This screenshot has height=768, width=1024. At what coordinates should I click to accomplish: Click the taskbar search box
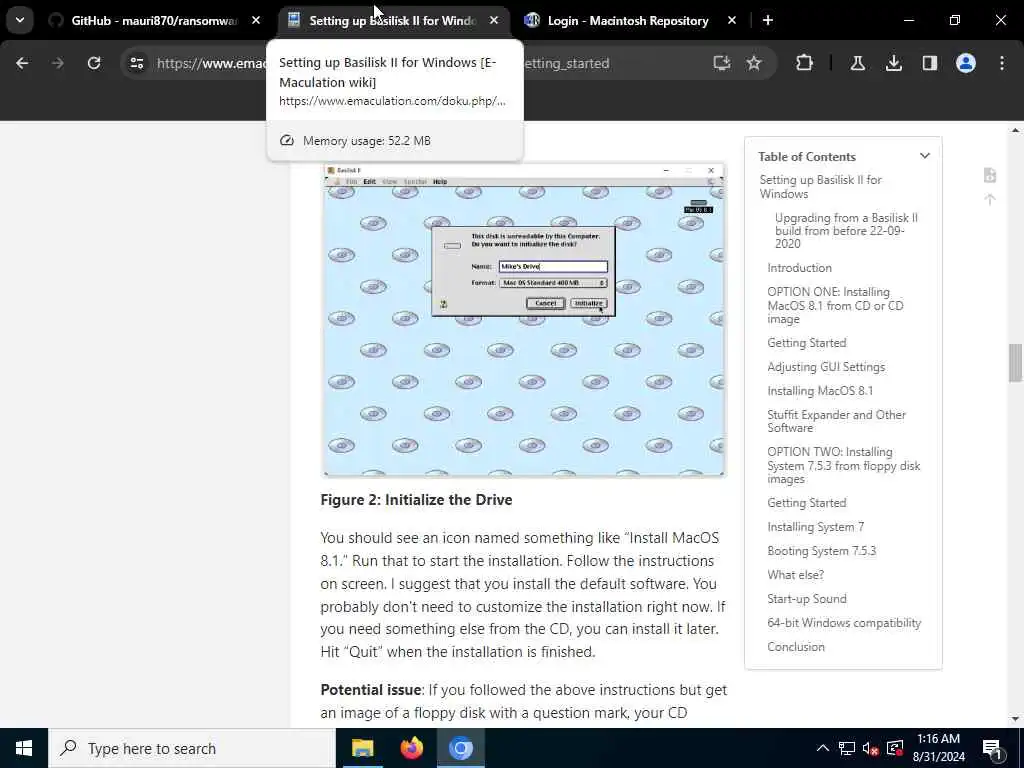pos(191,748)
